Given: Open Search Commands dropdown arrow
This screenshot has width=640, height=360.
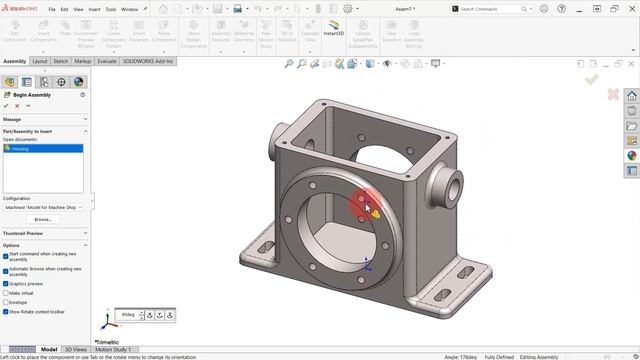Looking at the screenshot, I should [531, 9].
